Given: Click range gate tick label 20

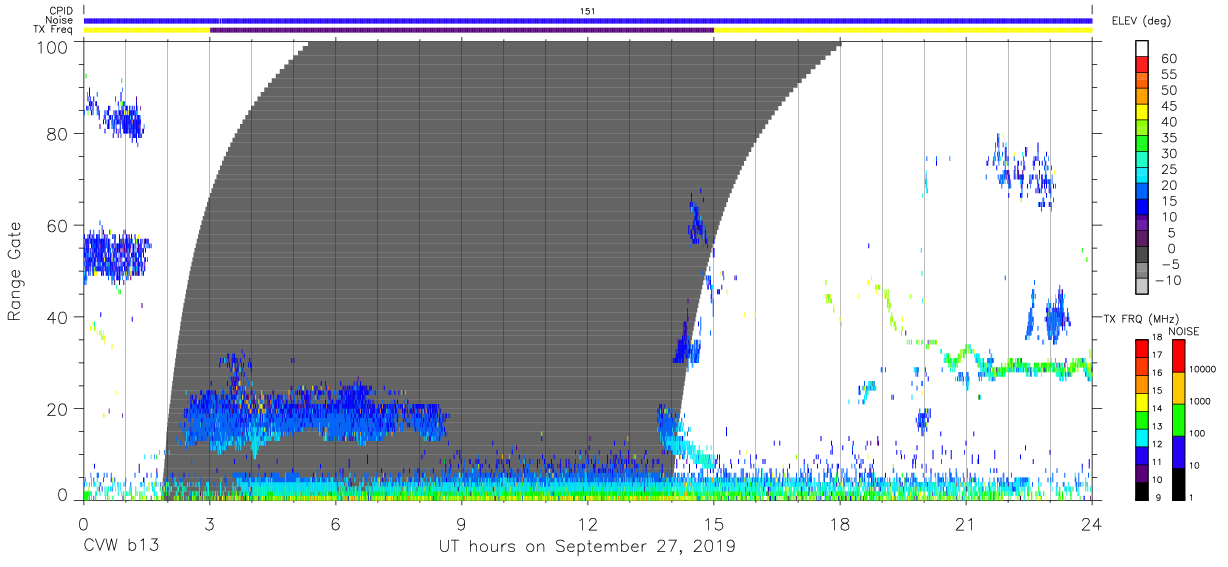Looking at the screenshot, I should coord(59,409).
